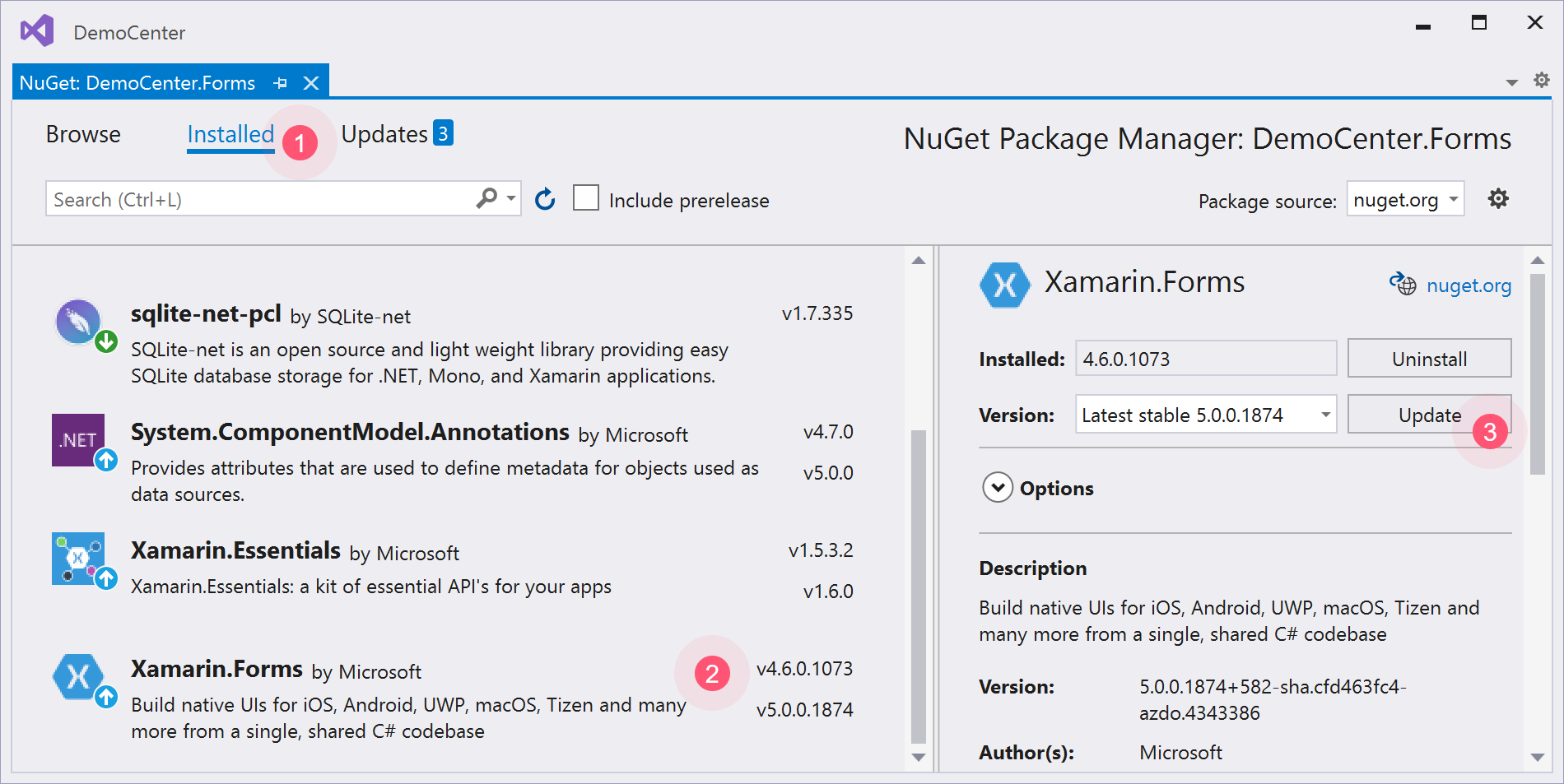The image size is (1564, 784).
Task: Click the Xamarin.Essentials package icon
Action: tap(79, 559)
